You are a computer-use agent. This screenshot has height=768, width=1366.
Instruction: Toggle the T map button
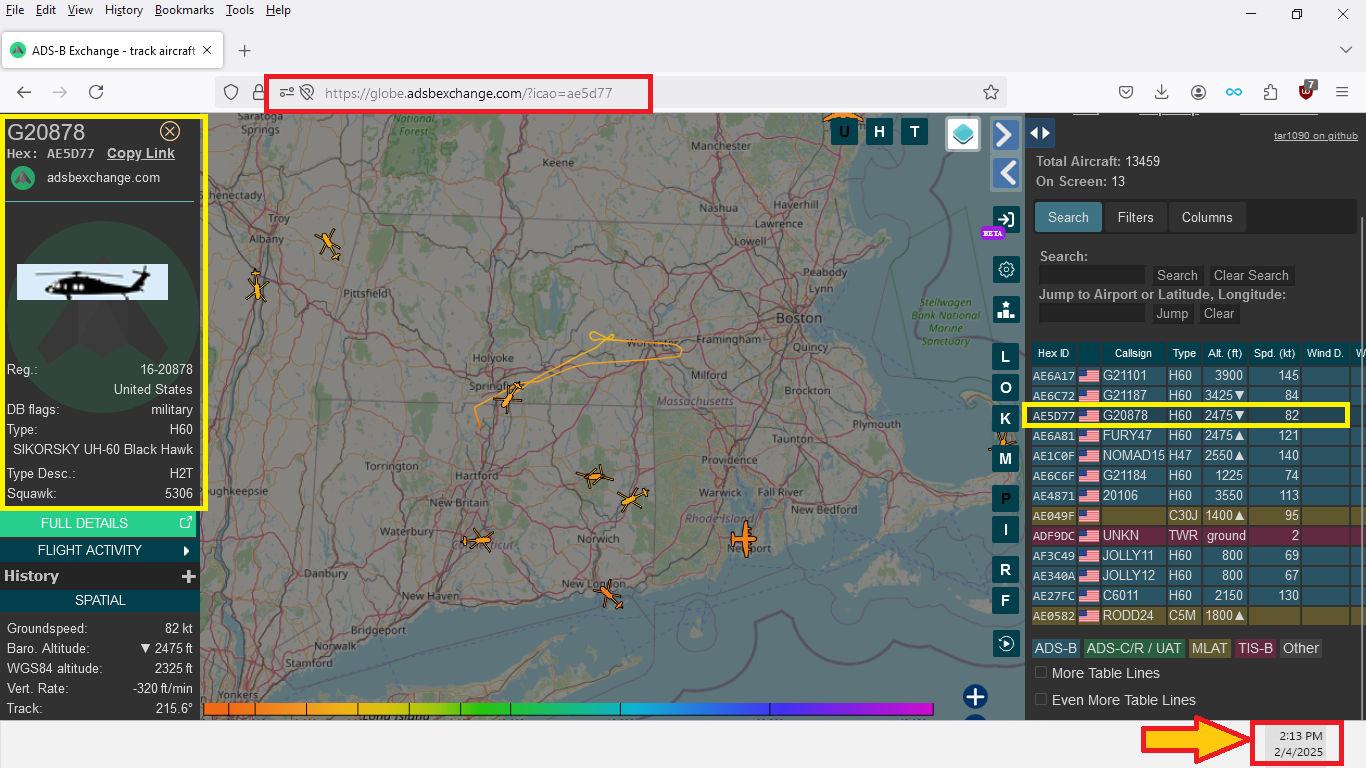(x=914, y=131)
